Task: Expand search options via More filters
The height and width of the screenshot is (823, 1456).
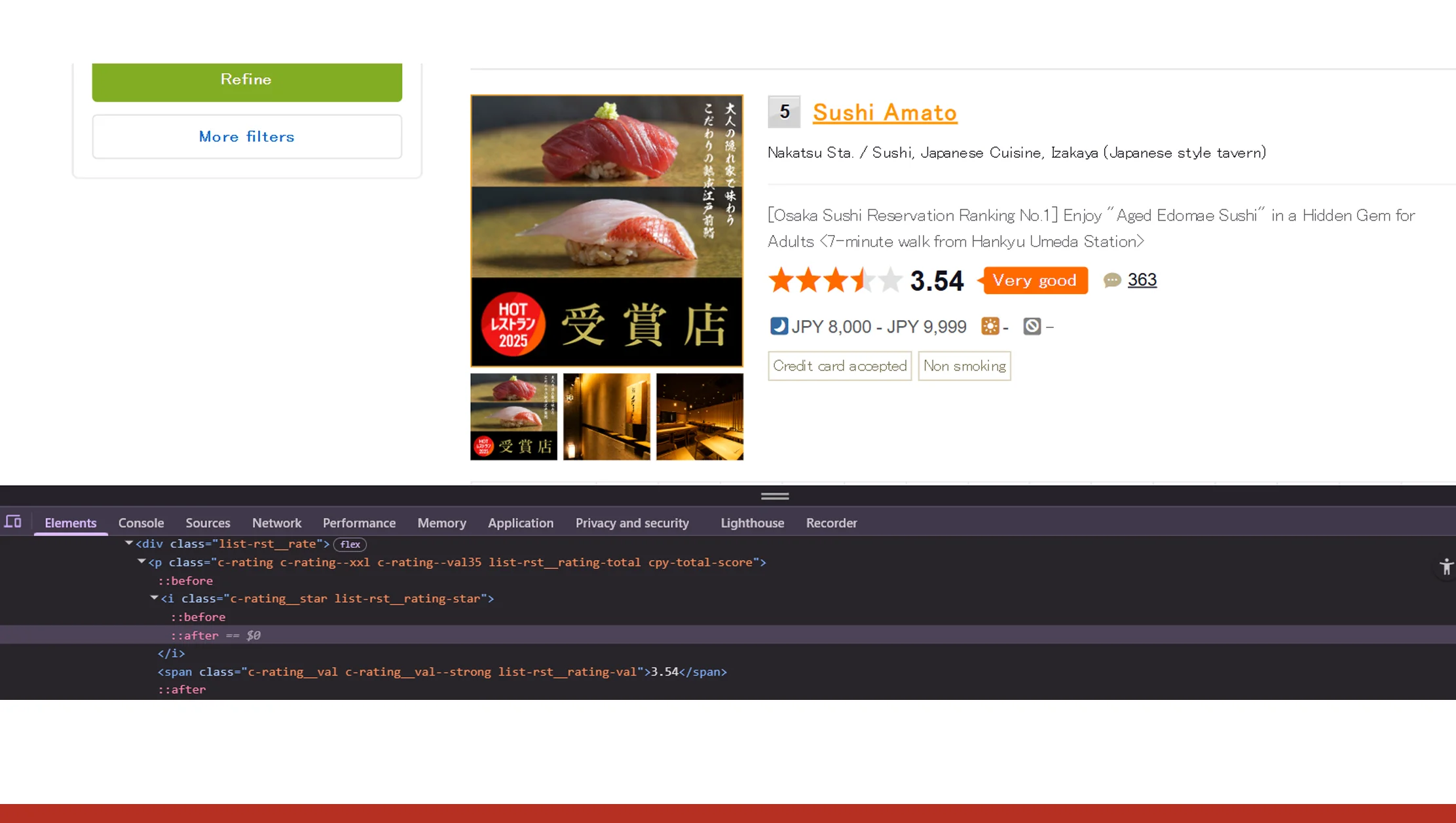Action: tap(246, 136)
